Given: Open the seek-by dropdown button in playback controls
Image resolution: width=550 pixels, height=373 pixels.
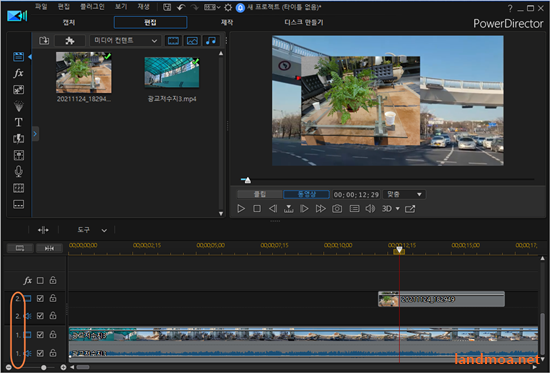Looking at the screenshot, I should 289,209.
